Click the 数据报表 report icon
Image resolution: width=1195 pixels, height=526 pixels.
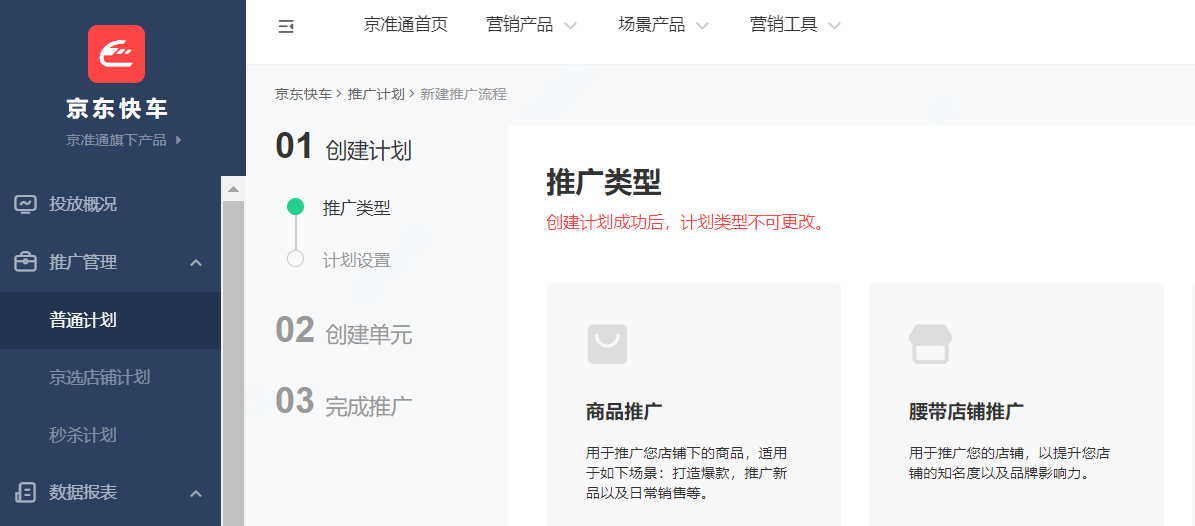click(x=25, y=492)
